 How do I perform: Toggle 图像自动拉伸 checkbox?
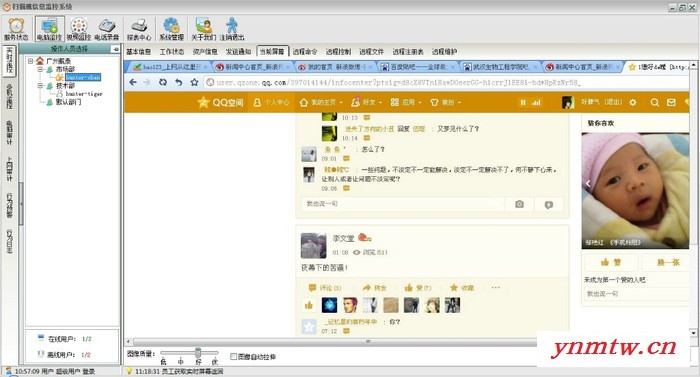tap(233, 356)
